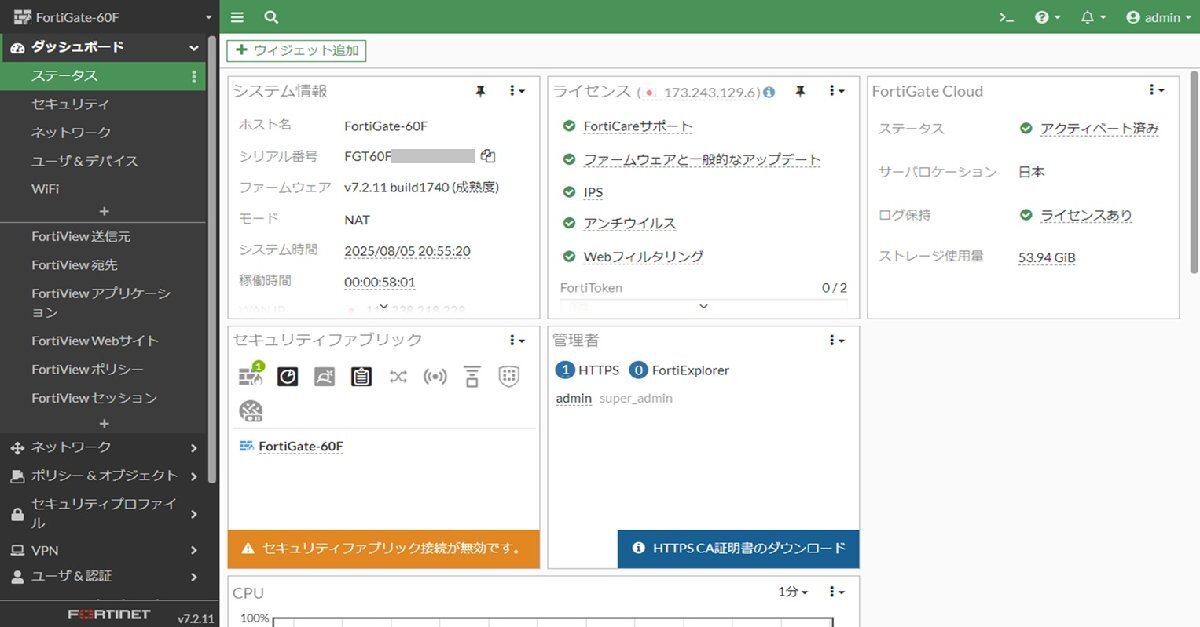Screen dimensions: 1200x627
Task: Expand ユーザ&認証 menu
Action: click(103, 576)
